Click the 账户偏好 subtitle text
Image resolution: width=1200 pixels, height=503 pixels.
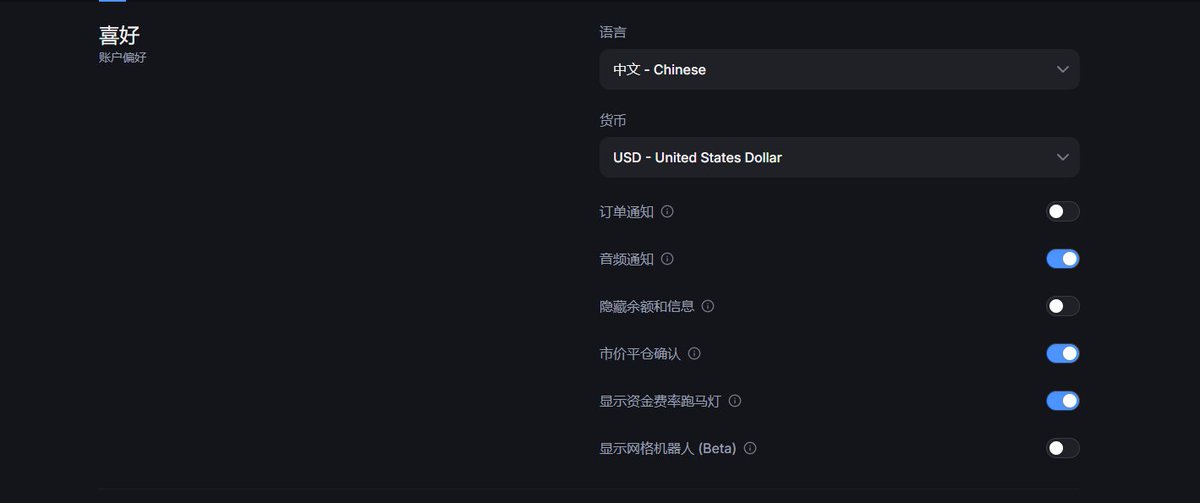click(x=123, y=58)
